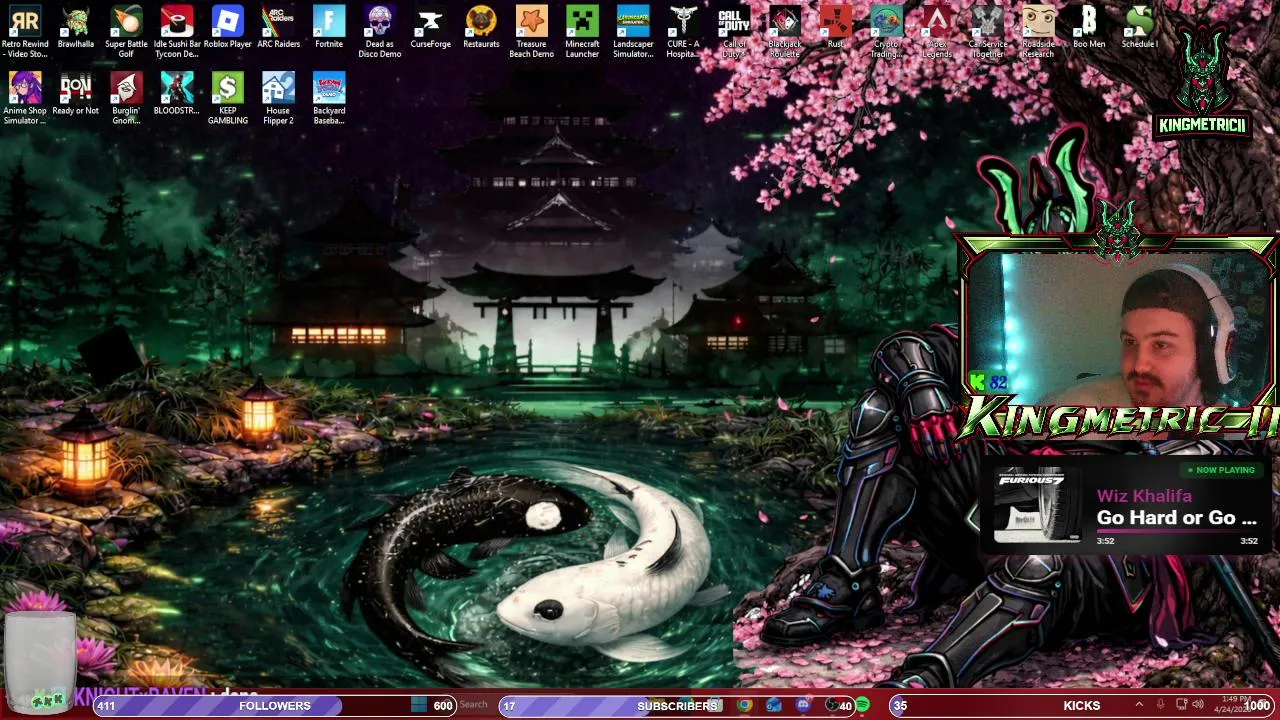Open OBS Studio from the taskbar
Viewport: 1280px width, 720px height.
[x=832, y=705]
